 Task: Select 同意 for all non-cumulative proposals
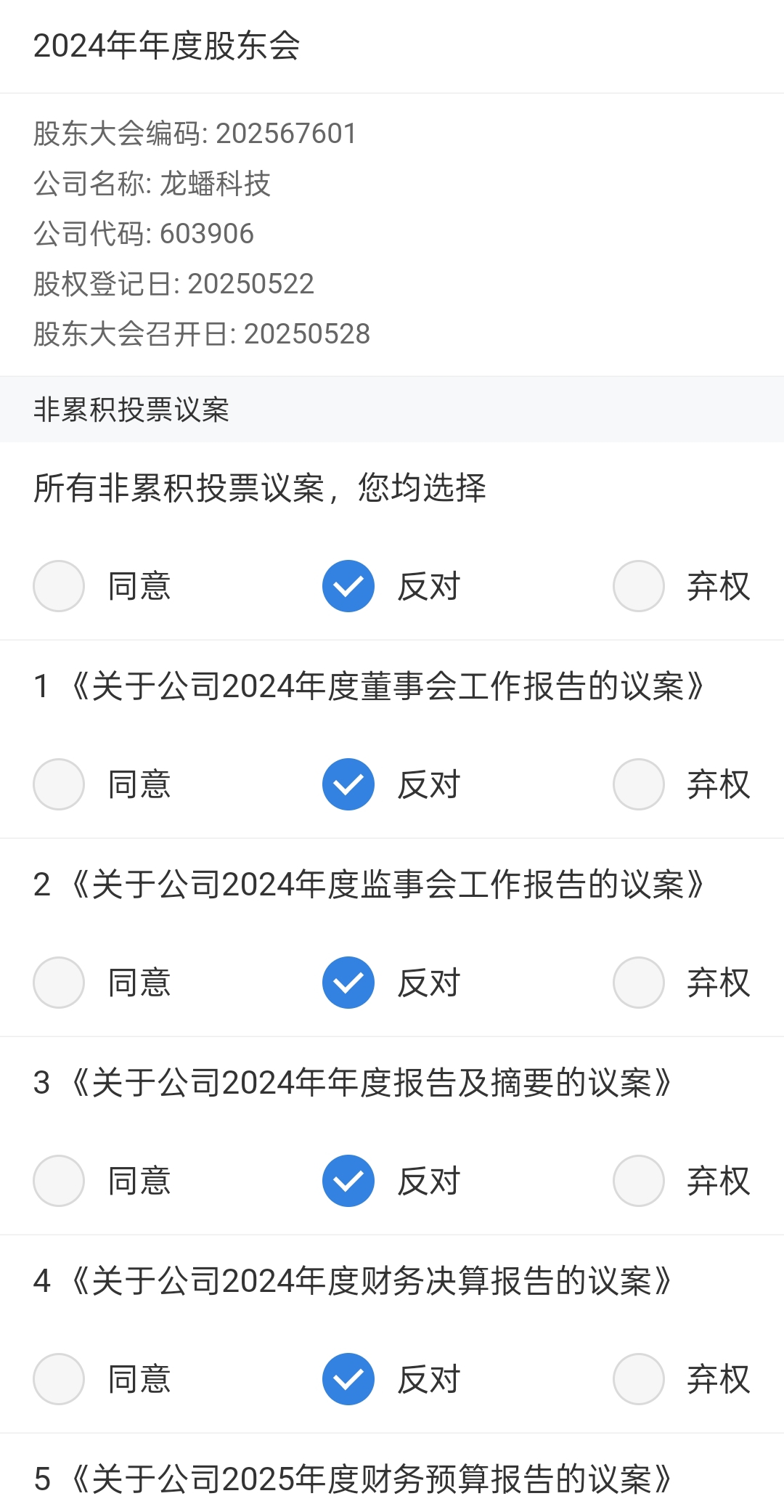point(59,586)
